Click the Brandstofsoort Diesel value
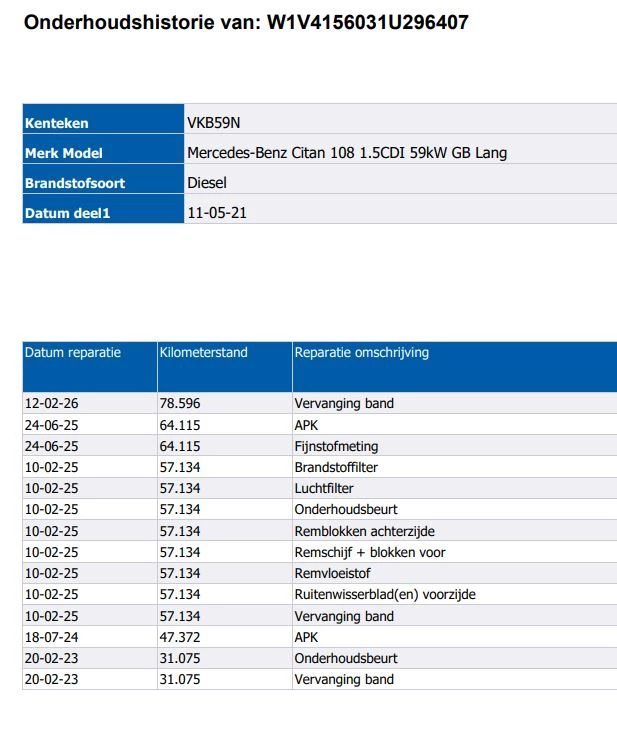Screen dimensions: 617x755 pos(207,182)
